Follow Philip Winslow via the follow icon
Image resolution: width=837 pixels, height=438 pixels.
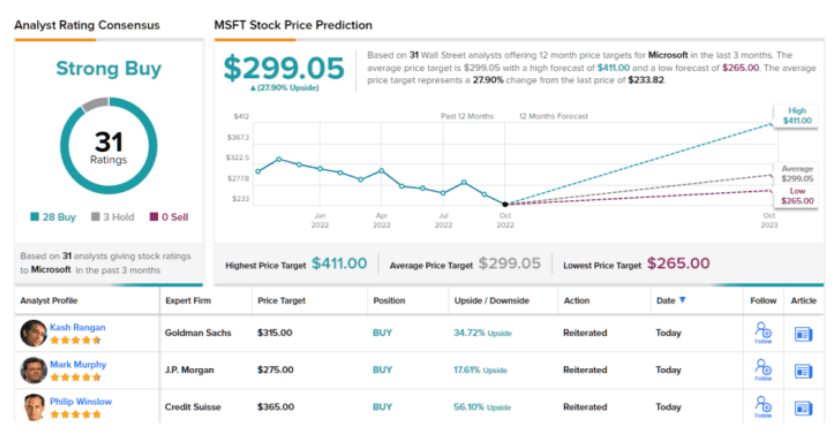click(763, 406)
